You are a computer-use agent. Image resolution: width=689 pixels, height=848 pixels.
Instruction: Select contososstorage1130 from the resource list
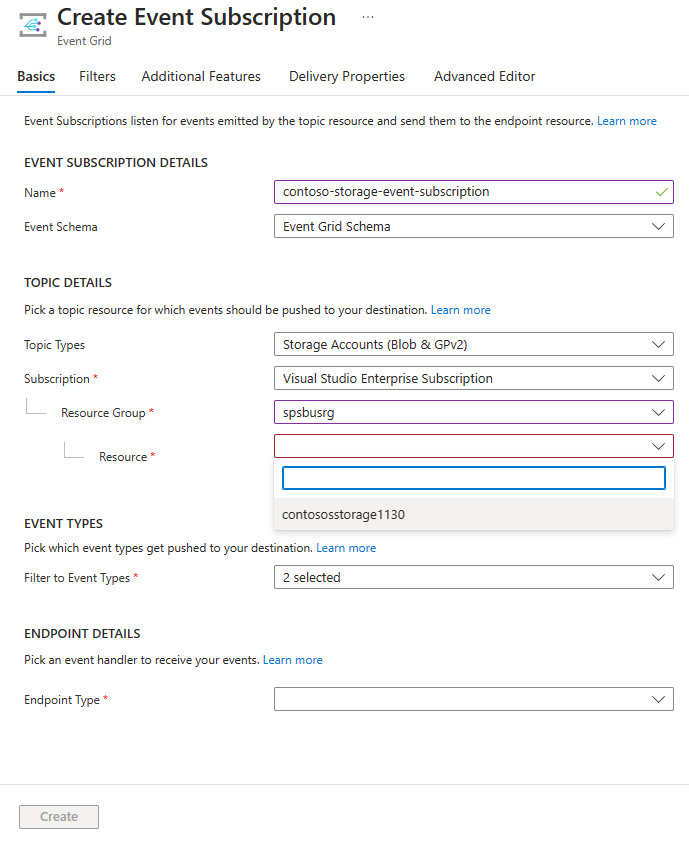point(344,513)
